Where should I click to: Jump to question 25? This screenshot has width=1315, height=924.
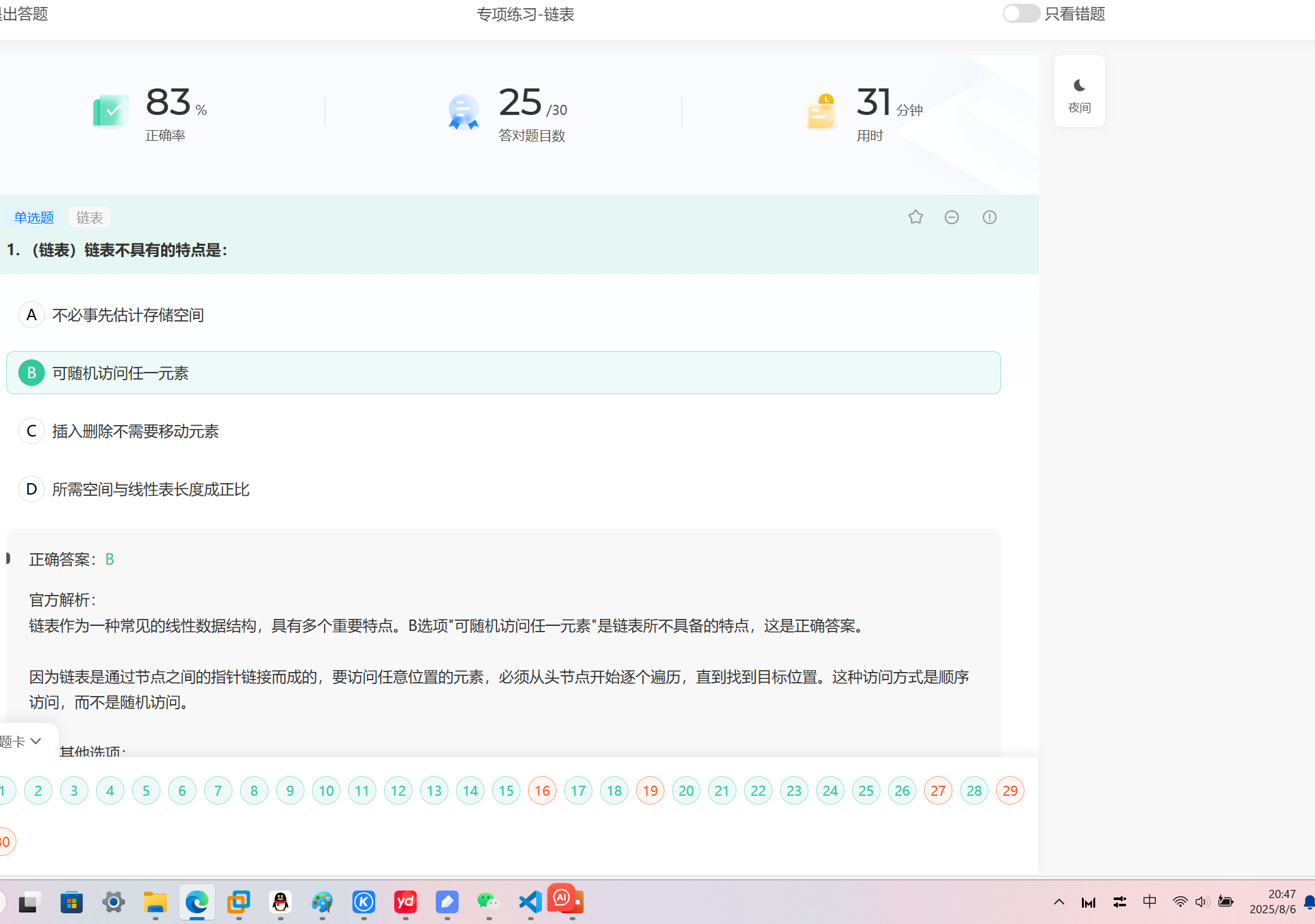click(866, 791)
